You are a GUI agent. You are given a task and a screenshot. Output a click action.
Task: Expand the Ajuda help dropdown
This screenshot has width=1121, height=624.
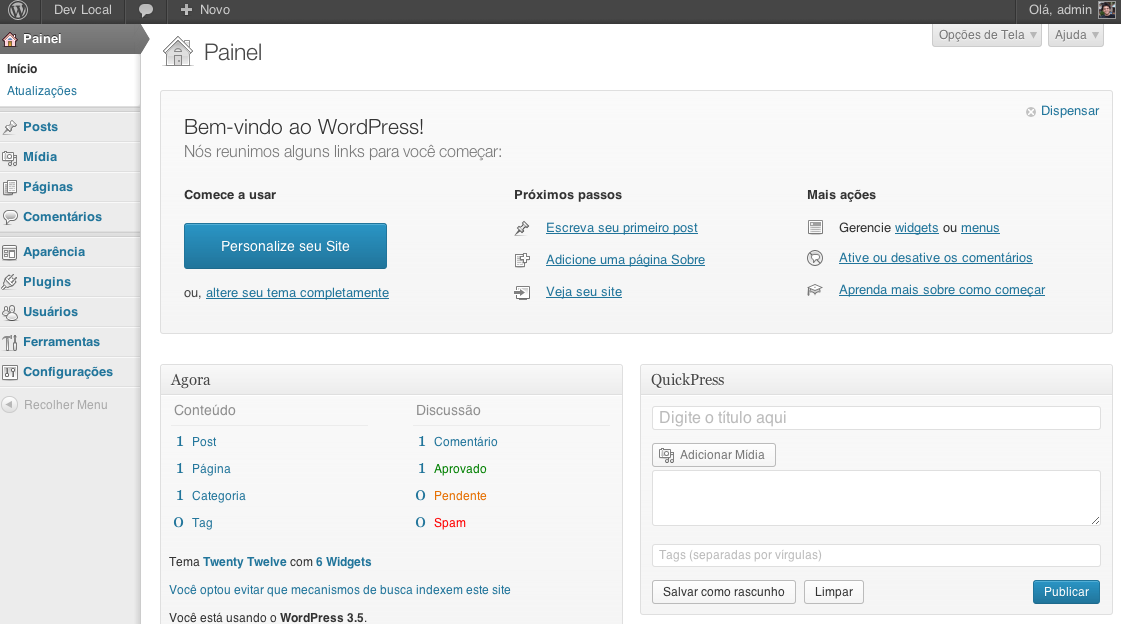(1076, 35)
